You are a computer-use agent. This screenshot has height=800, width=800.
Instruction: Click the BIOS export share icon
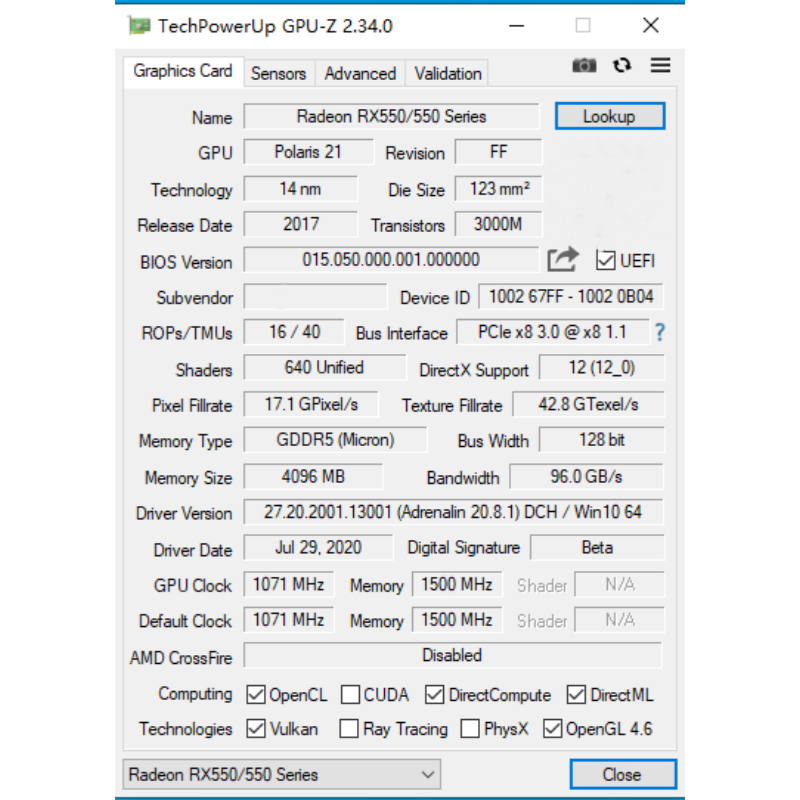pos(563,259)
